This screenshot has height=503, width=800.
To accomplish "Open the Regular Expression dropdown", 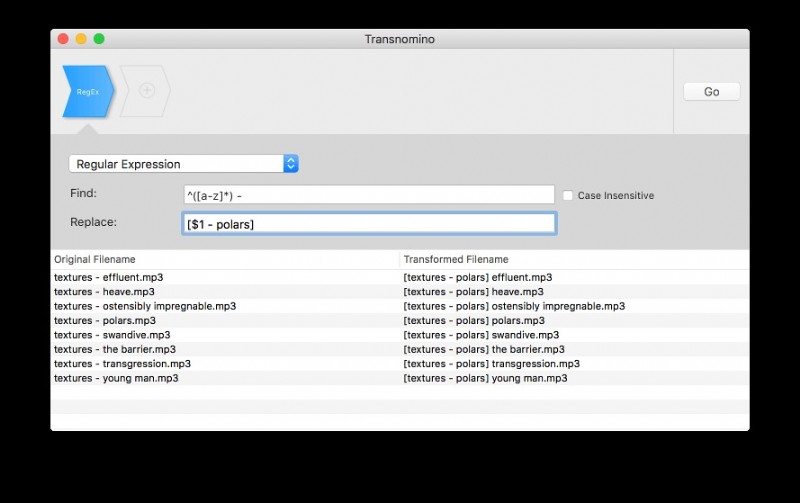I will click(183, 164).
